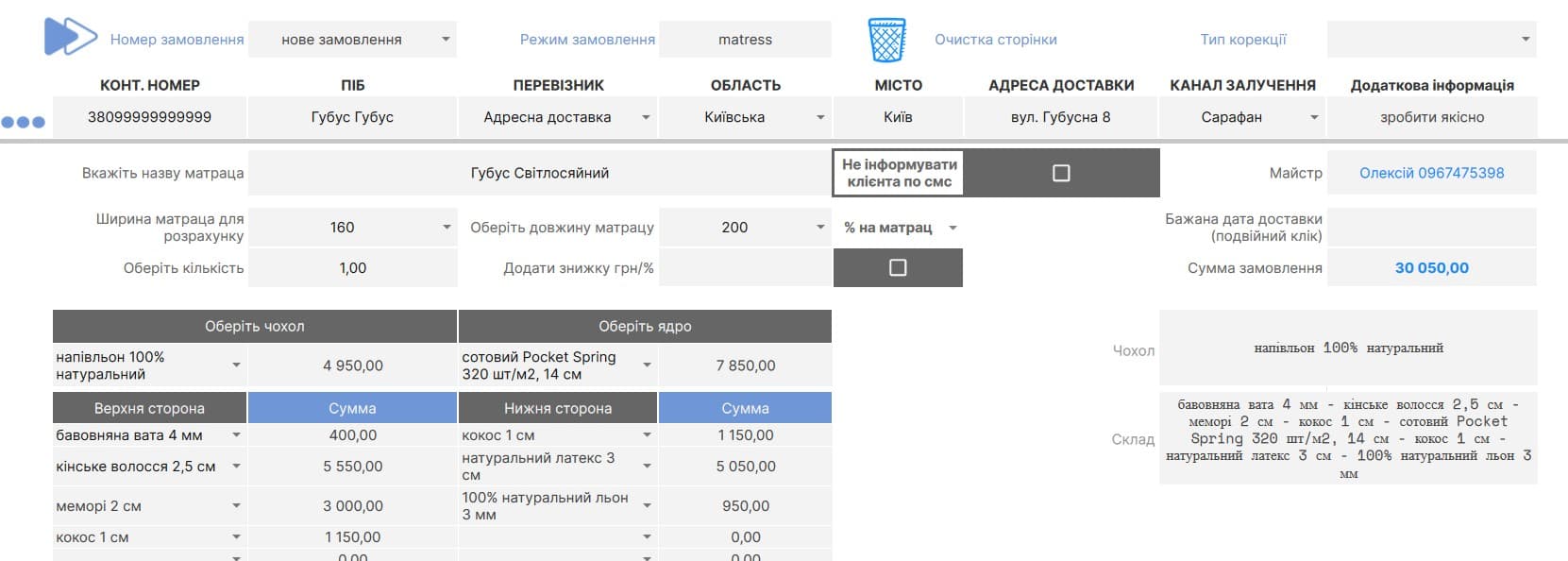Click the sum value 950,00
1568x561 pixels.
click(x=746, y=506)
